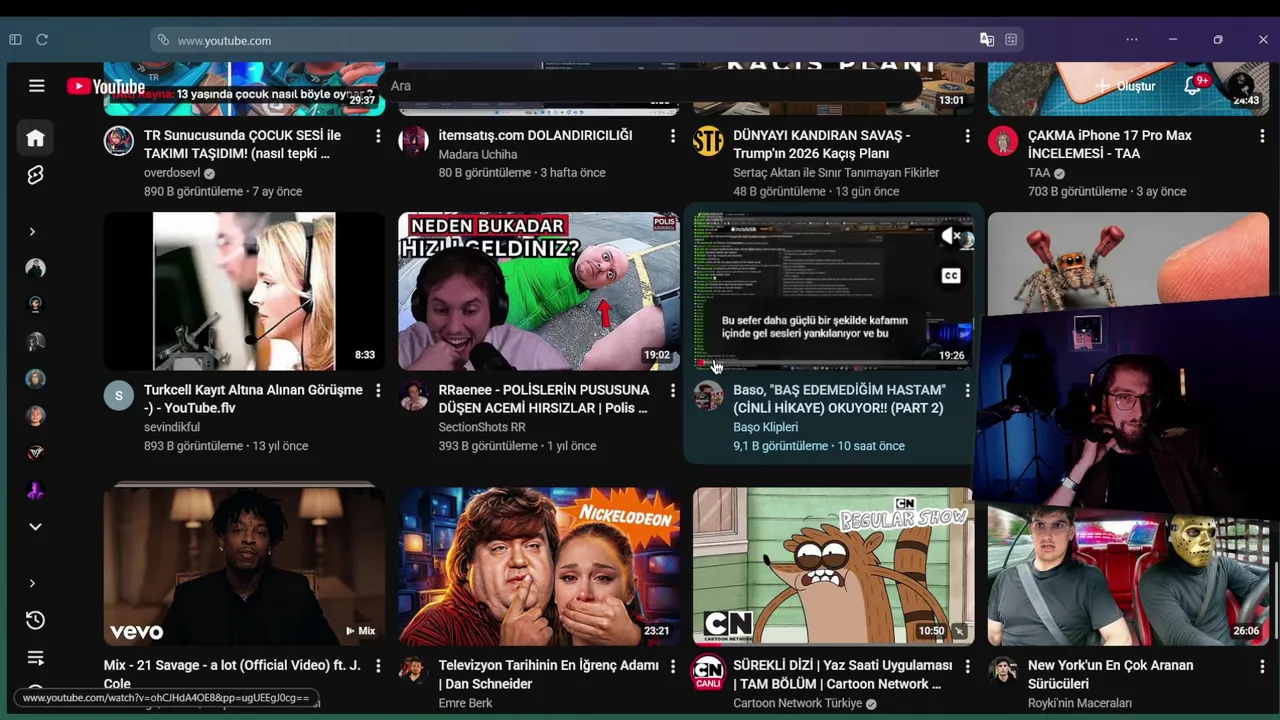Open the Playlists icon in sidebar
This screenshot has width=1280, height=720.
point(35,658)
